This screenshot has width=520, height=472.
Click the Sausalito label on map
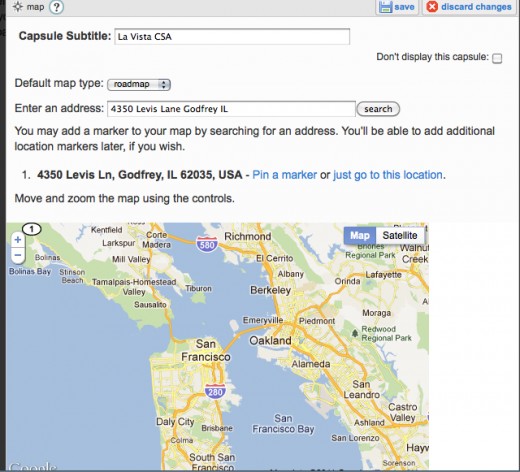pos(150,305)
